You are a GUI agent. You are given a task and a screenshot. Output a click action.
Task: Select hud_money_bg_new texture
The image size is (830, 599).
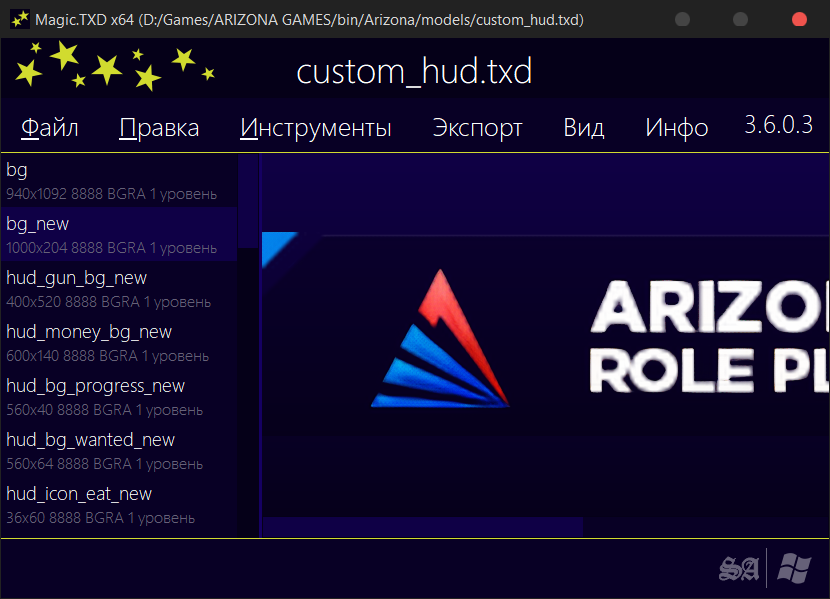click(119, 342)
